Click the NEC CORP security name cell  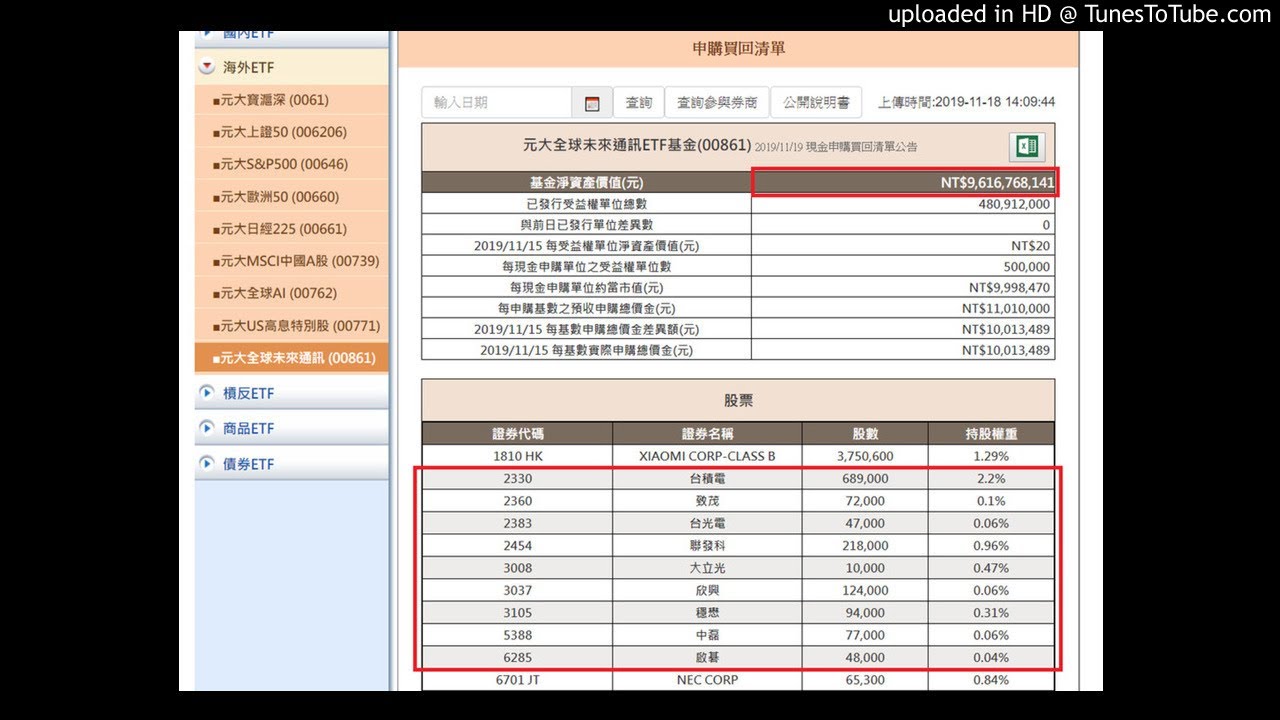pyautogui.click(x=707, y=680)
